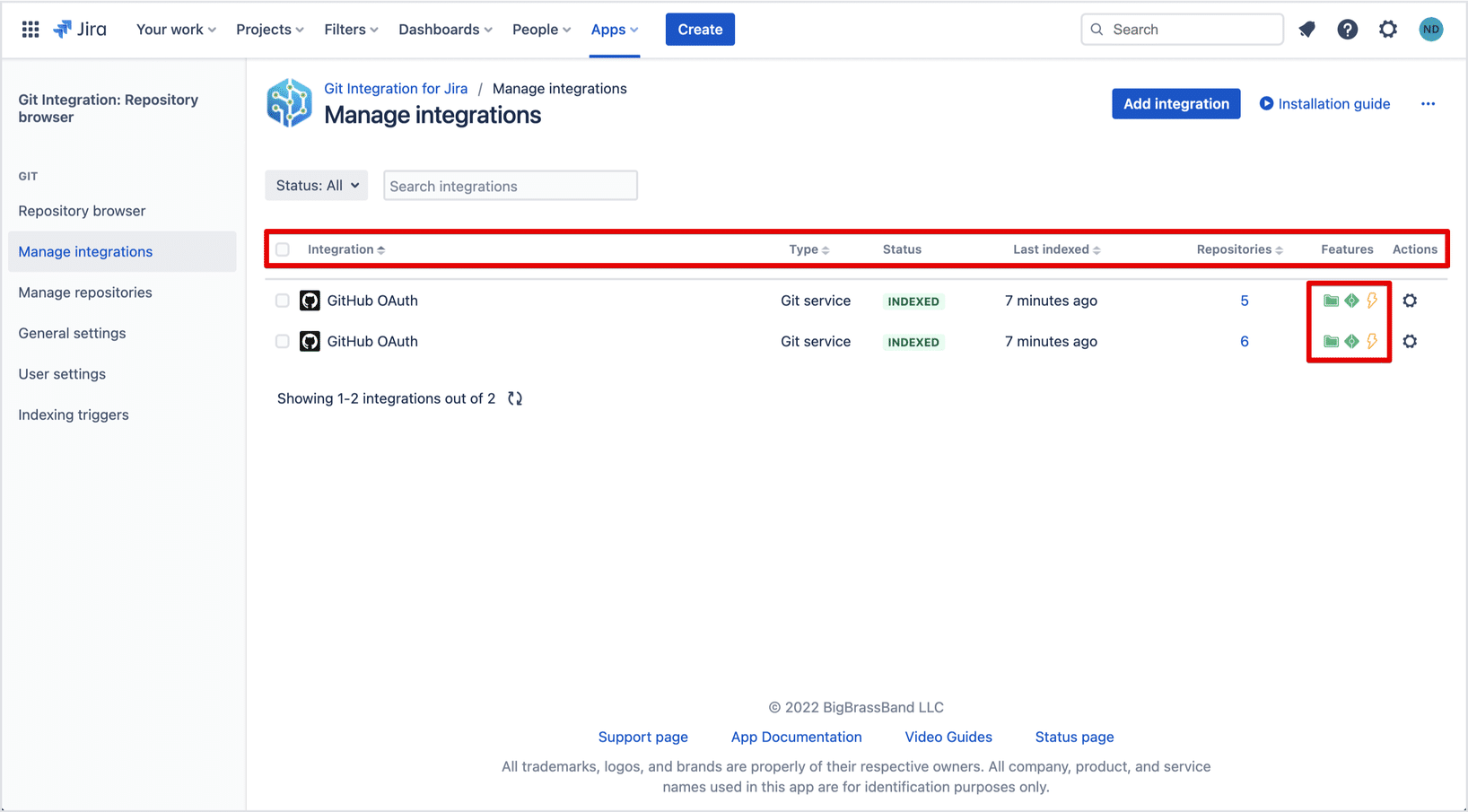The height and width of the screenshot is (812, 1468).
Task: Open the Your work dropdown
Action: tap(175, 29)
